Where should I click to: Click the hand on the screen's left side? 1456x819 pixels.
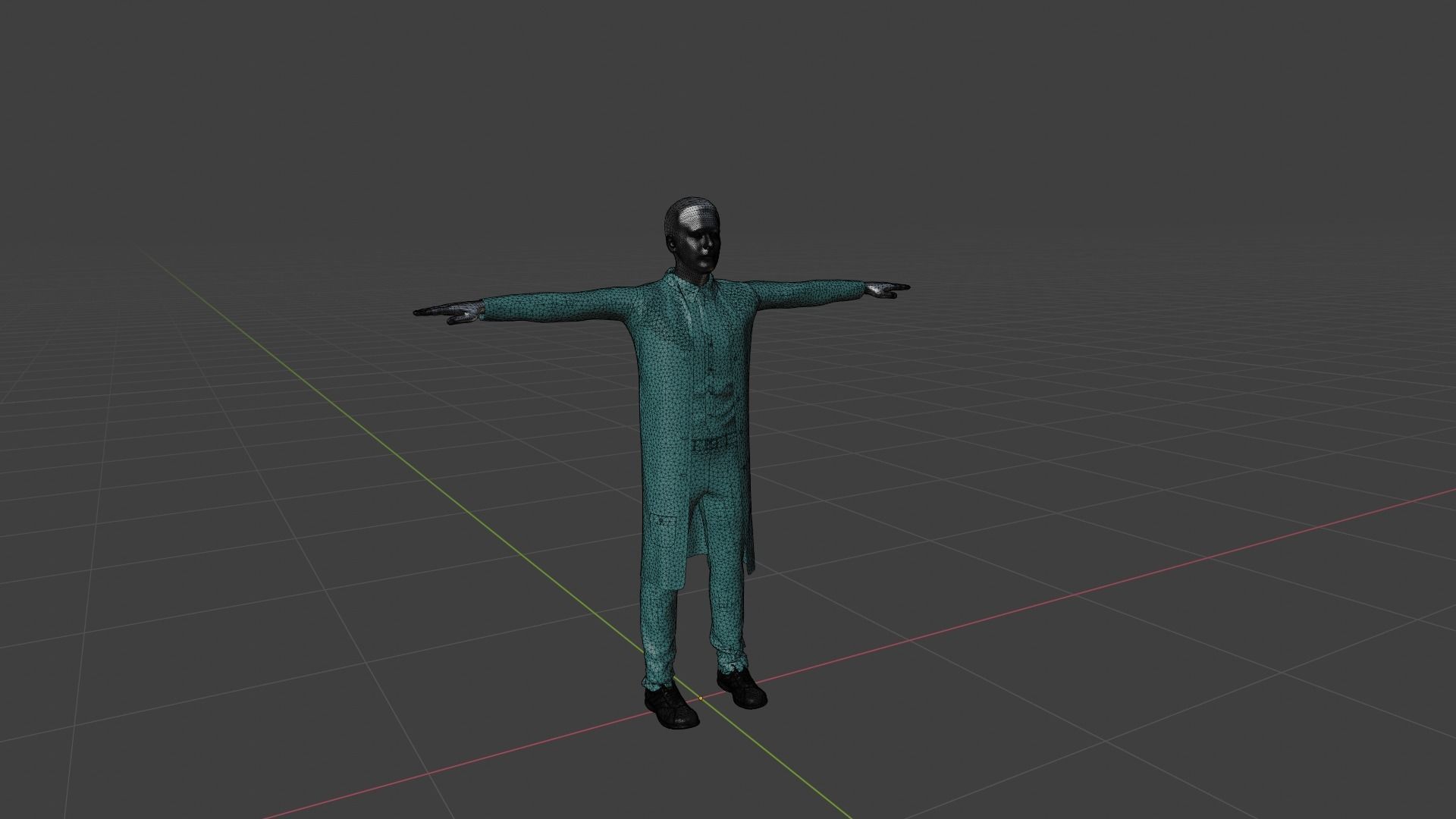(449, 311)
